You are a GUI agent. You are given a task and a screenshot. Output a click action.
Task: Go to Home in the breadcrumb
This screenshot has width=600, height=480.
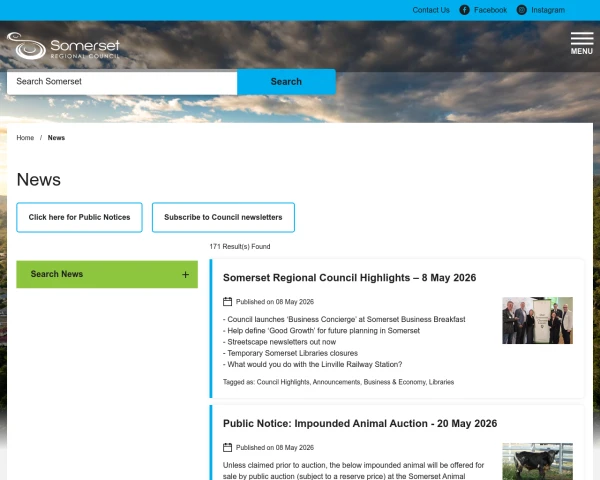pos(25,138)
